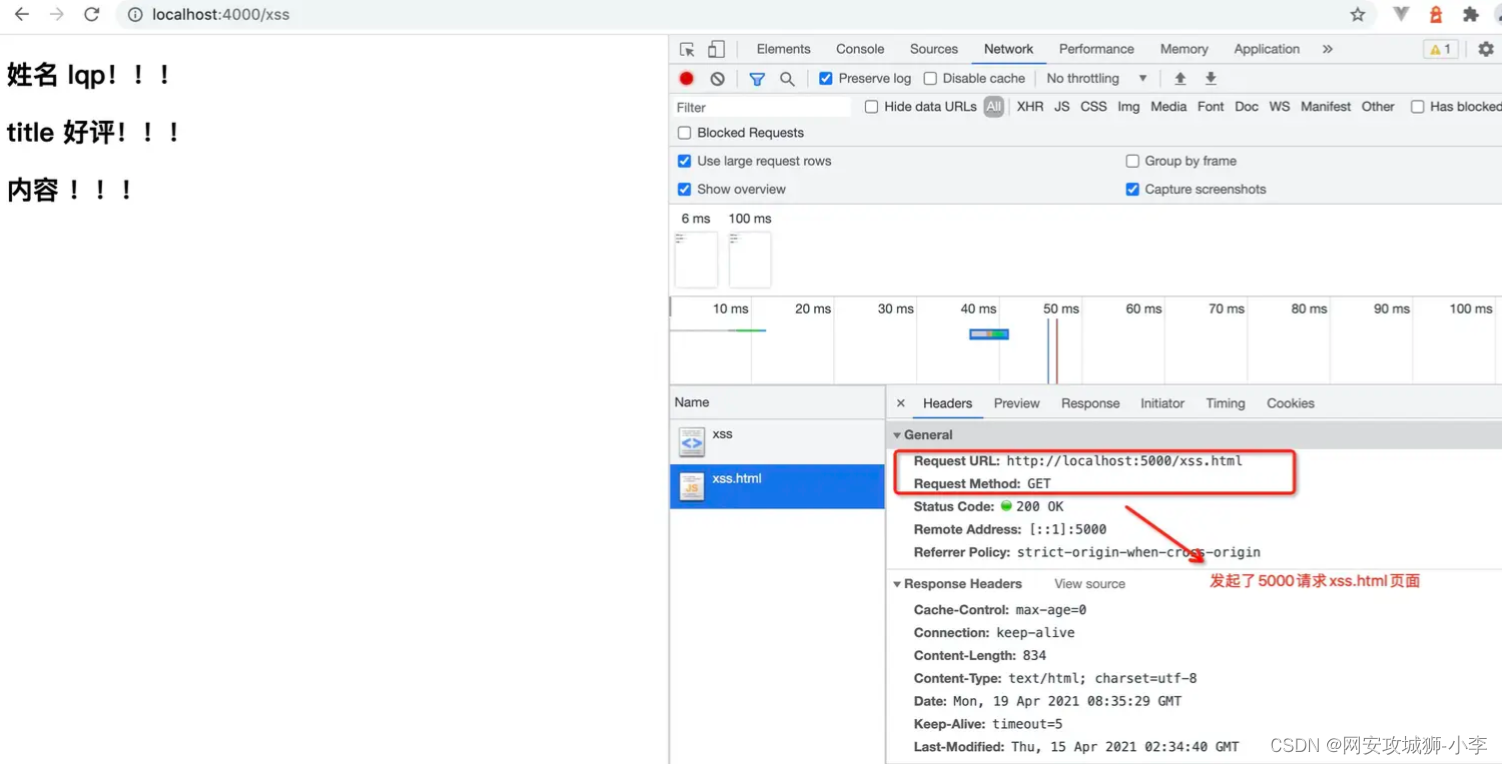Viewport: 1502px width, 764px height.
Task: Filter requests by CSS
Action: click(x=1093, y=106)
